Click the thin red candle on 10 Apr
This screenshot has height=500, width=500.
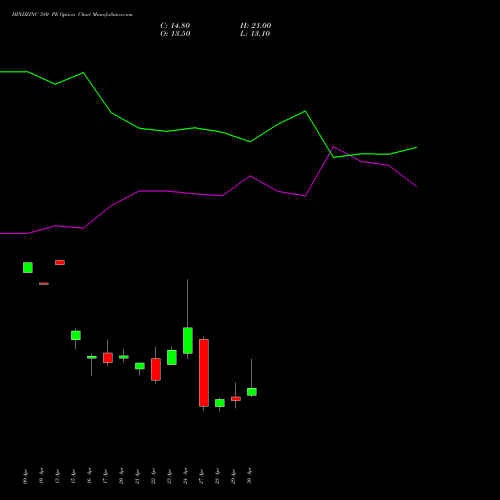coord(44,284)
